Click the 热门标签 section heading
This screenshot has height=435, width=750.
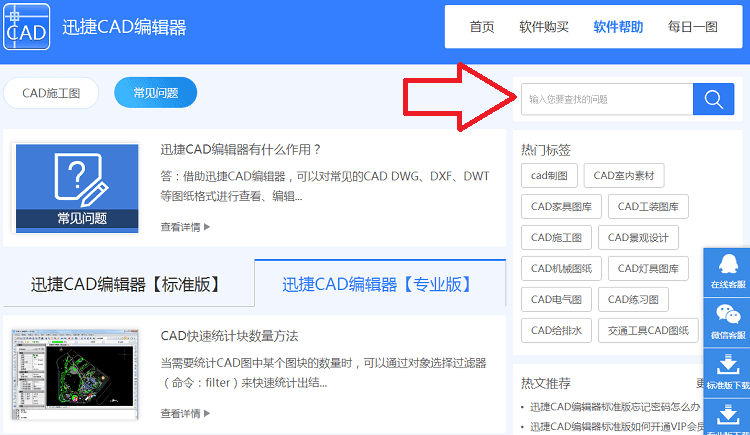click(546, 150)
